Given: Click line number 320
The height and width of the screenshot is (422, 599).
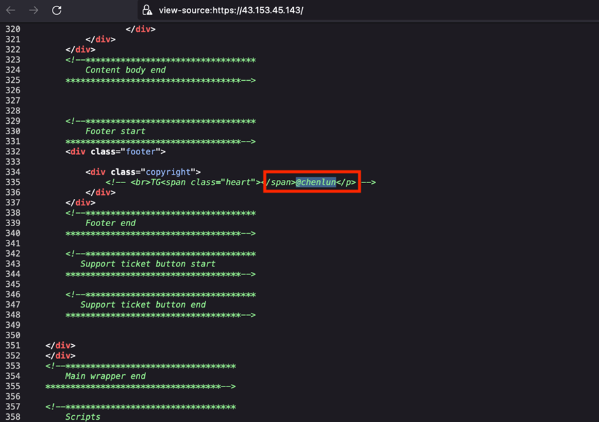Looking at the screenshot, I should tap(13, 29).
